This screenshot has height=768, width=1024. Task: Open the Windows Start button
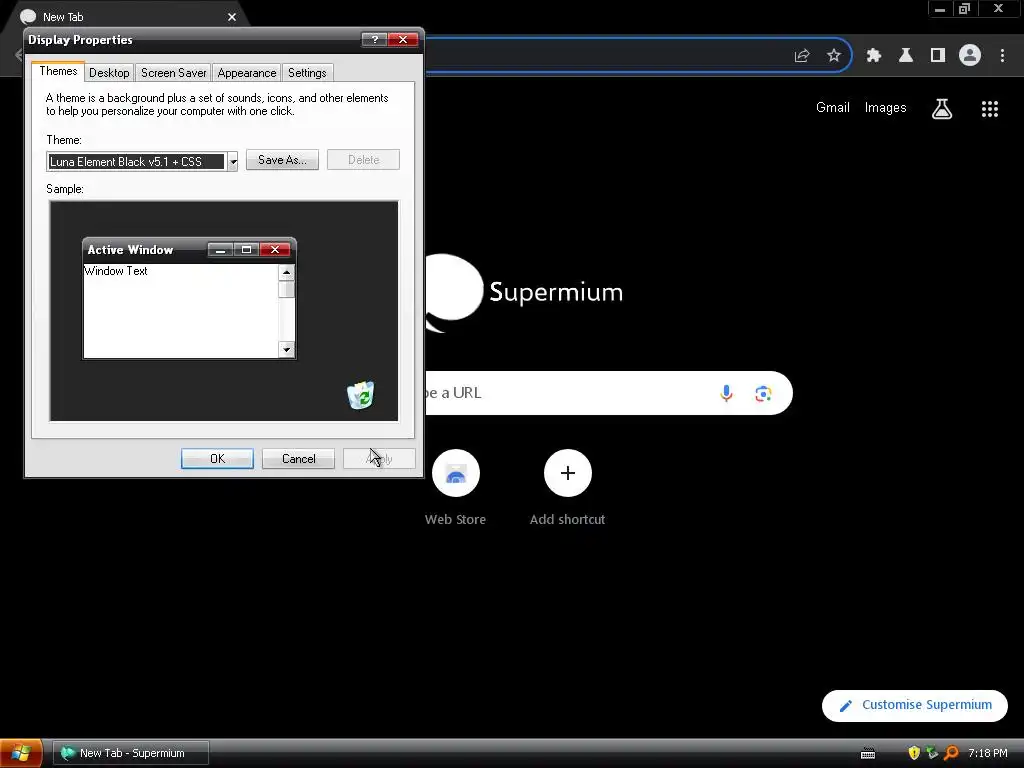click(21, 753)
